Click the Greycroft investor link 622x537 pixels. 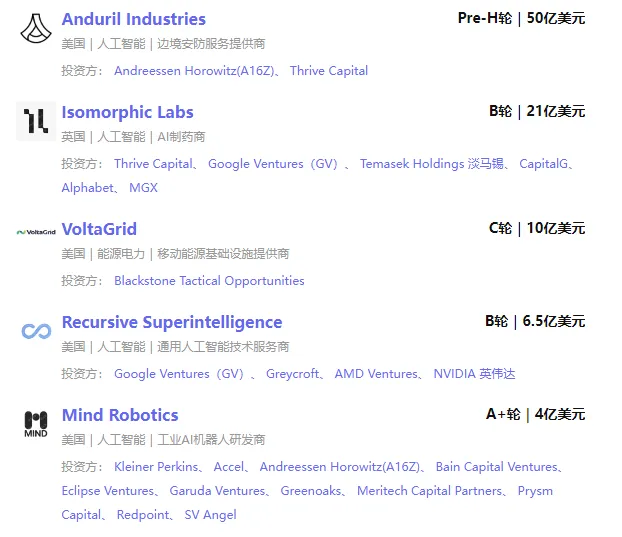click(292, 374)
